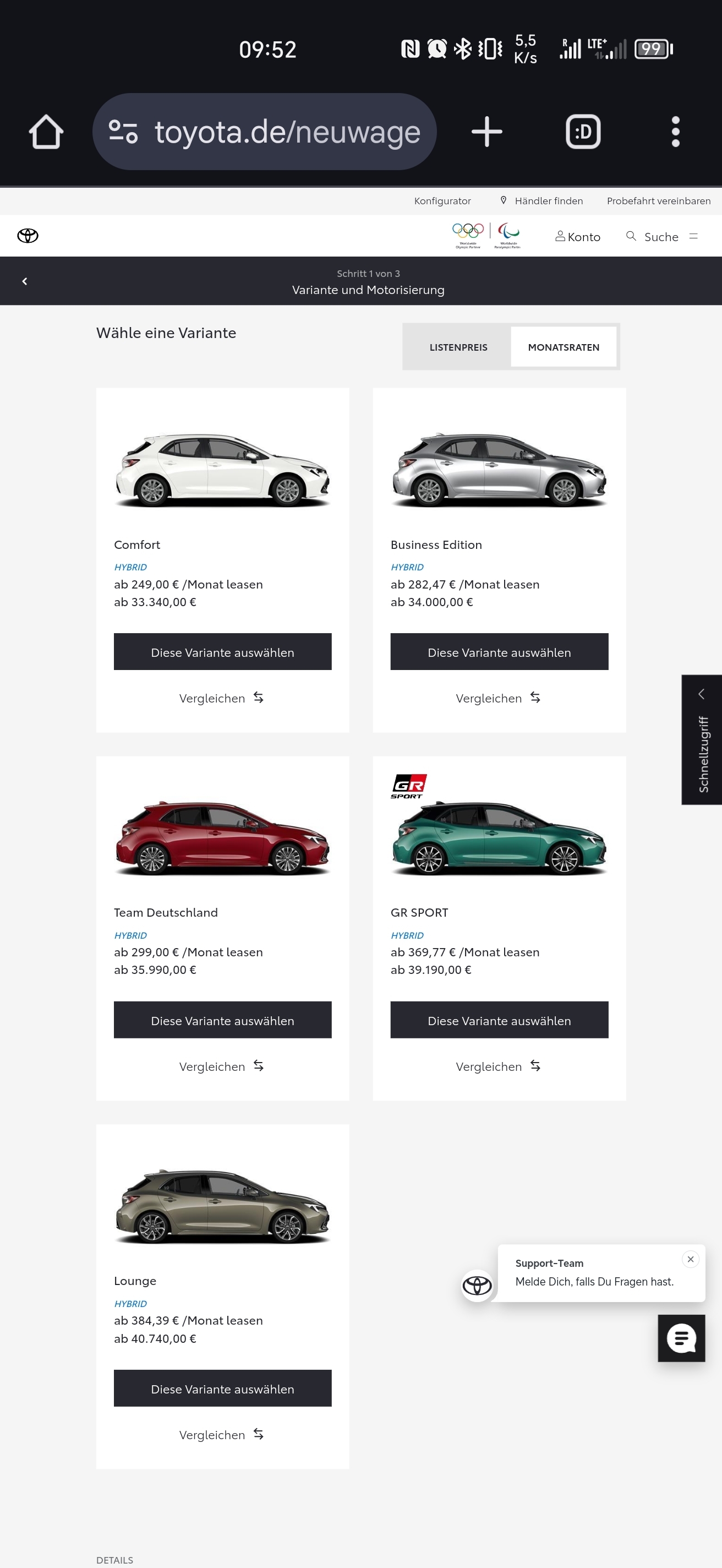Open a new browser tab with plus icon
This screenshot has width=722, height=1568.
pyautogui.click(x=486, y=132)
